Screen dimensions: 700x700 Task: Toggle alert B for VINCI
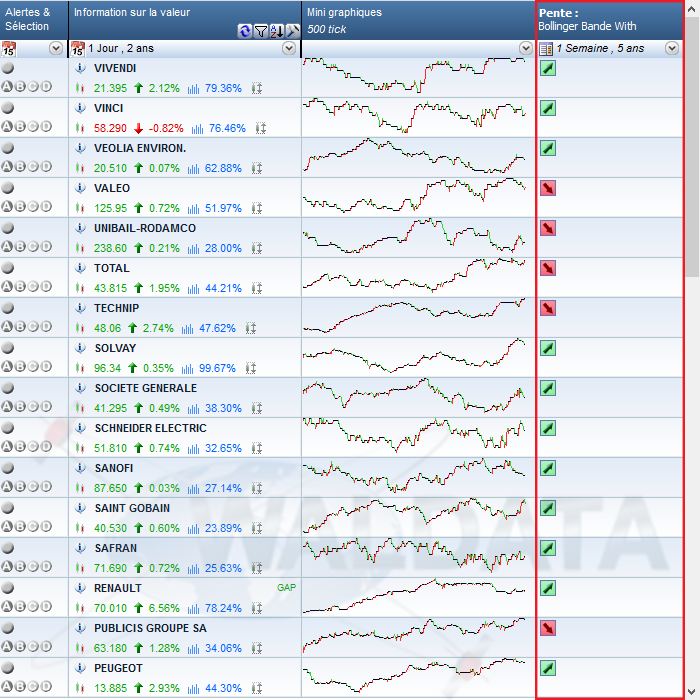[x=20, y=126]
